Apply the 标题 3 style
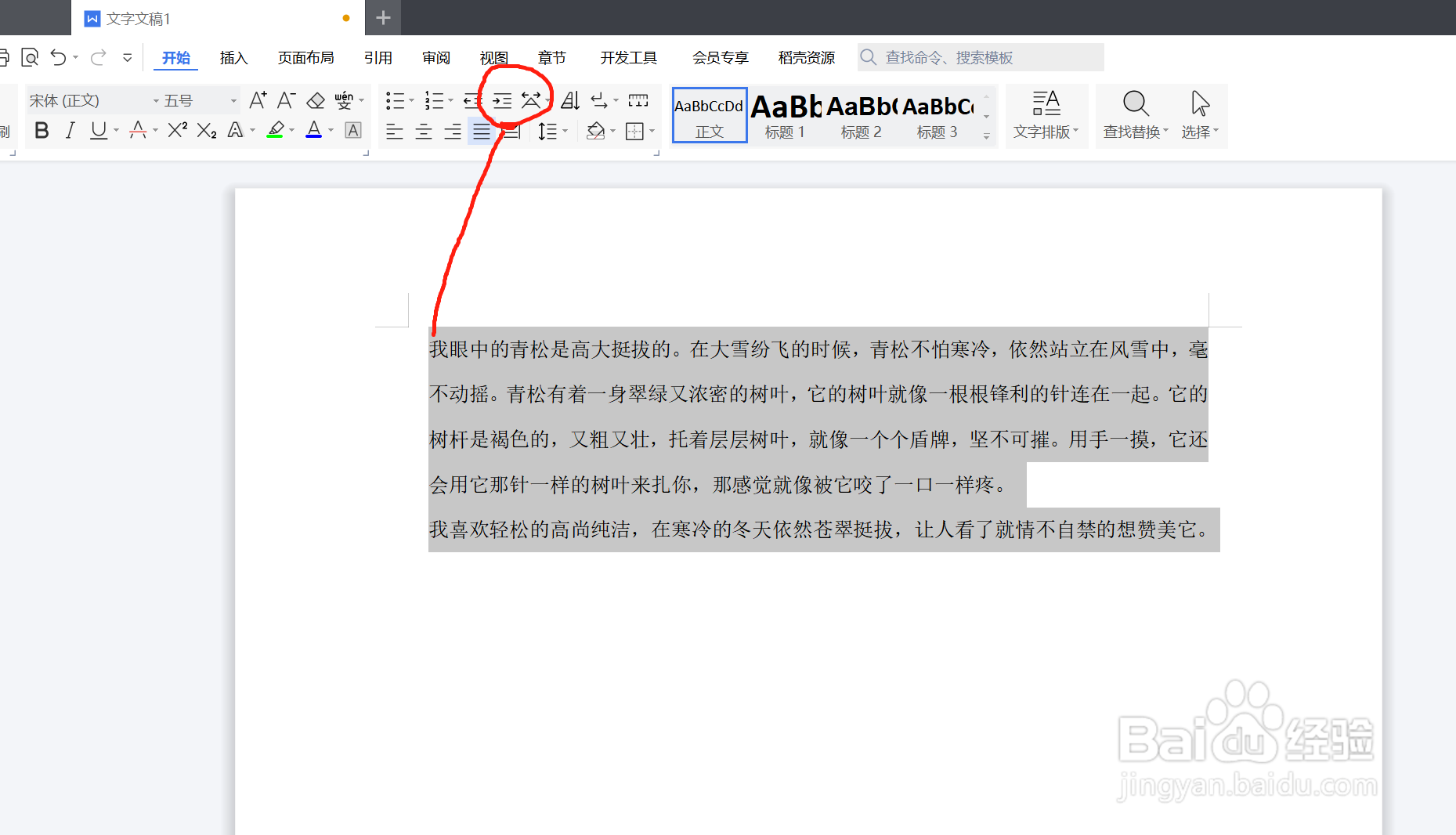 coord(938,115)
